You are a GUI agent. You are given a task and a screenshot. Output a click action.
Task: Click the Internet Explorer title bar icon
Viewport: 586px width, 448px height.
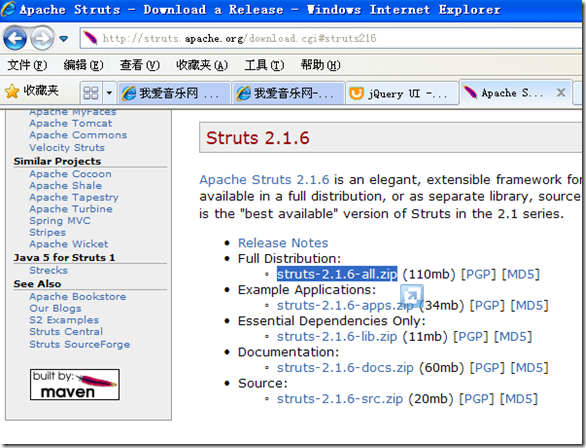click(x=9, y=9)
